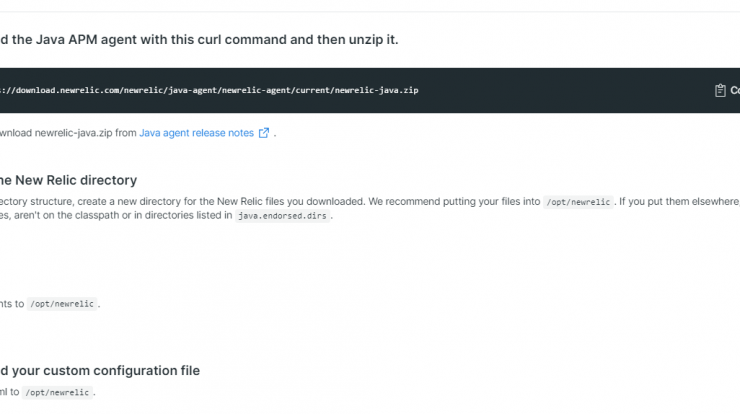Click the java.endorsed.dirs inline code
The image size is (740, 414).
282,216
